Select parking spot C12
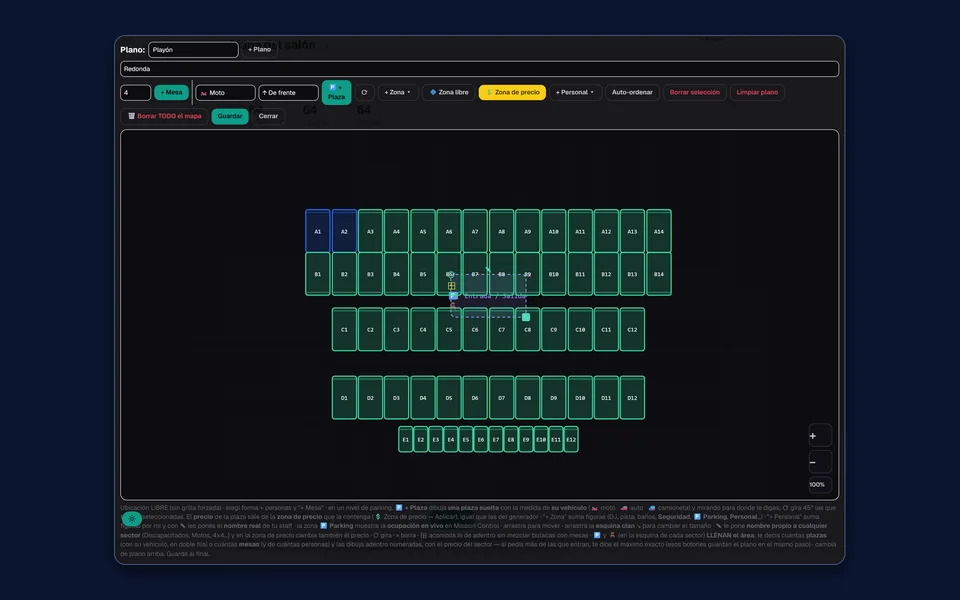Image resolution: width=960 pixels, height=600 pixels. [x=632, y=329]
